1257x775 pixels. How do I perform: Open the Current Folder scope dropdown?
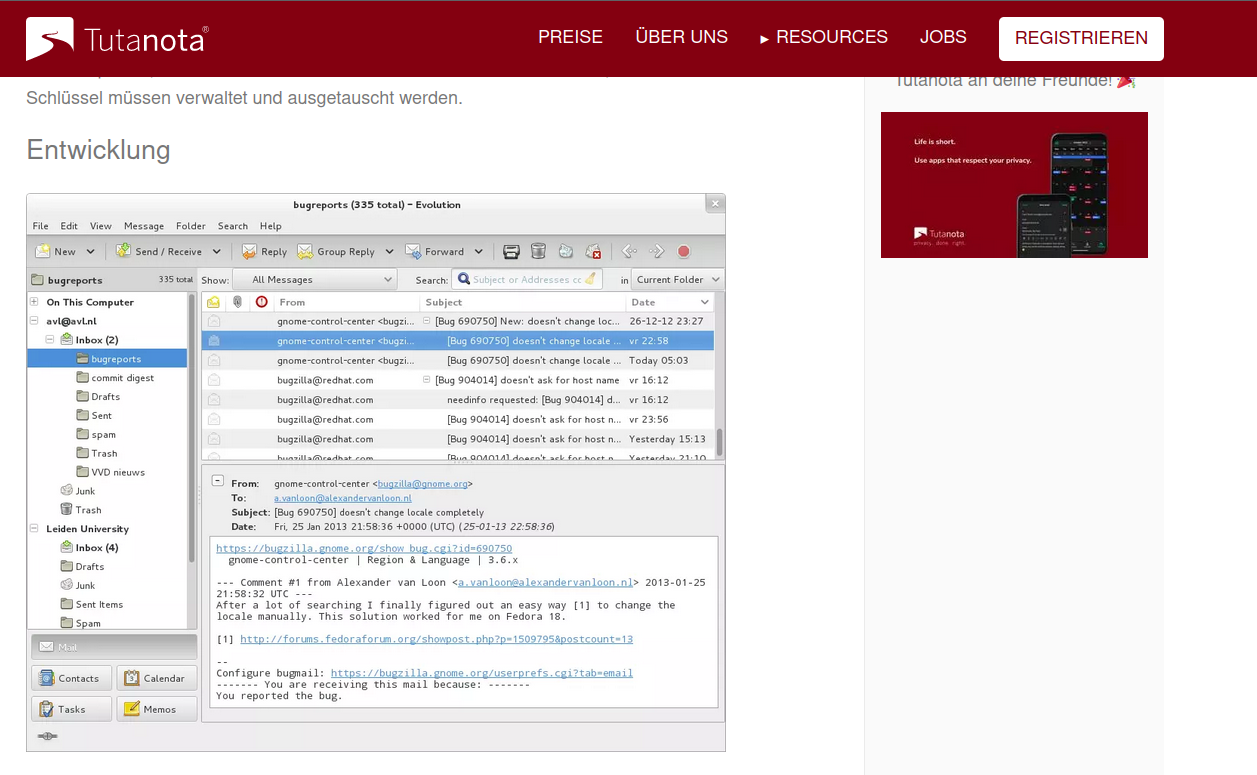point(677,280)
